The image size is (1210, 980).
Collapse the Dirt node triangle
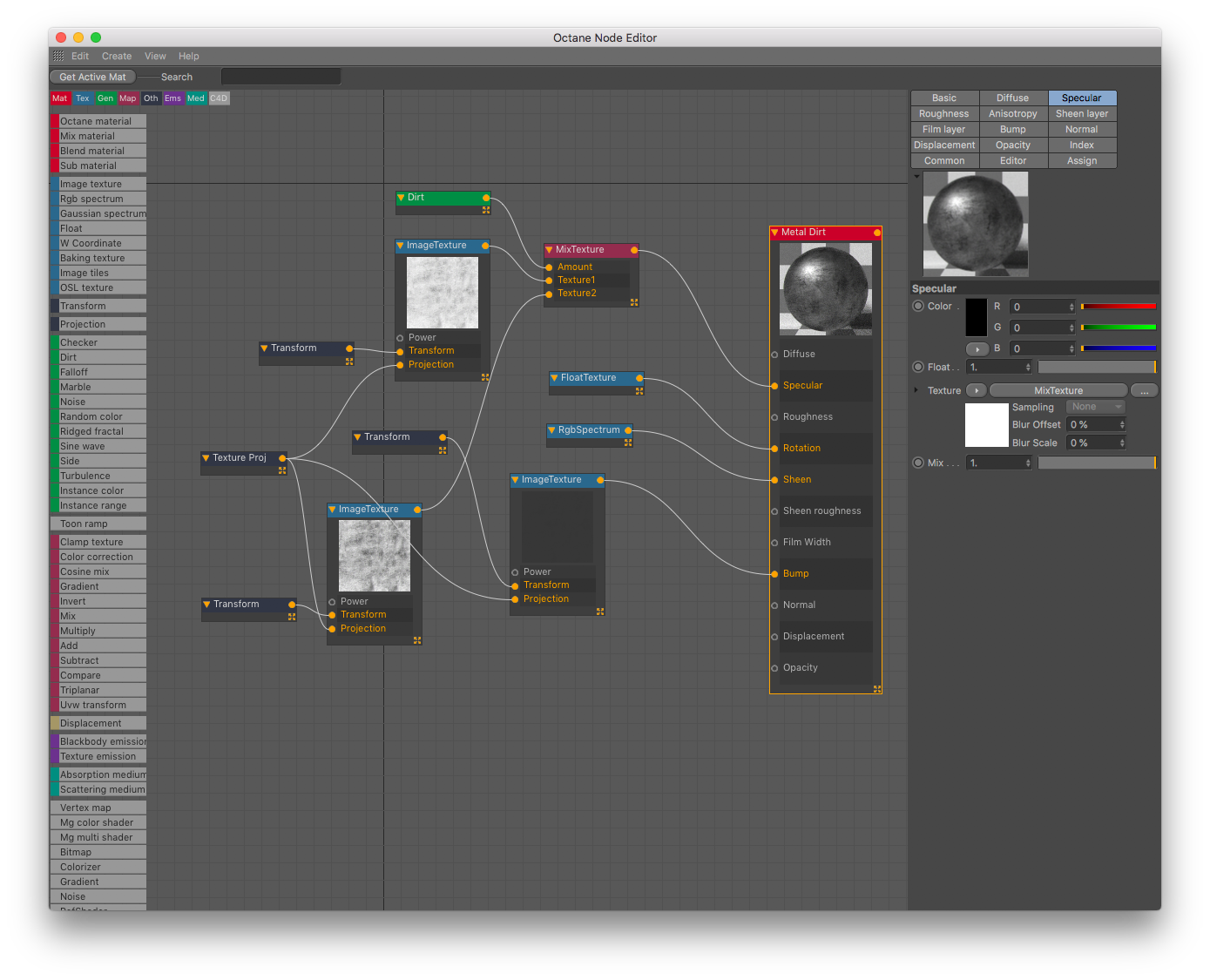(x=401, y=198)
